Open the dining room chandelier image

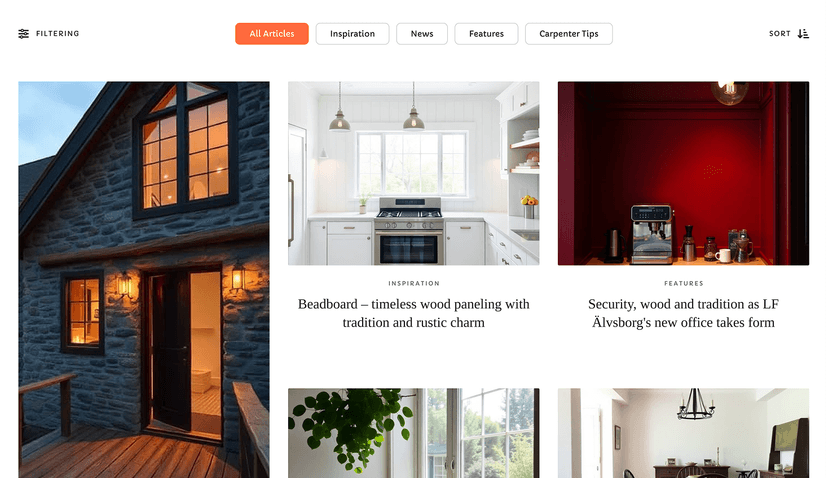click(x=683, y=433)
